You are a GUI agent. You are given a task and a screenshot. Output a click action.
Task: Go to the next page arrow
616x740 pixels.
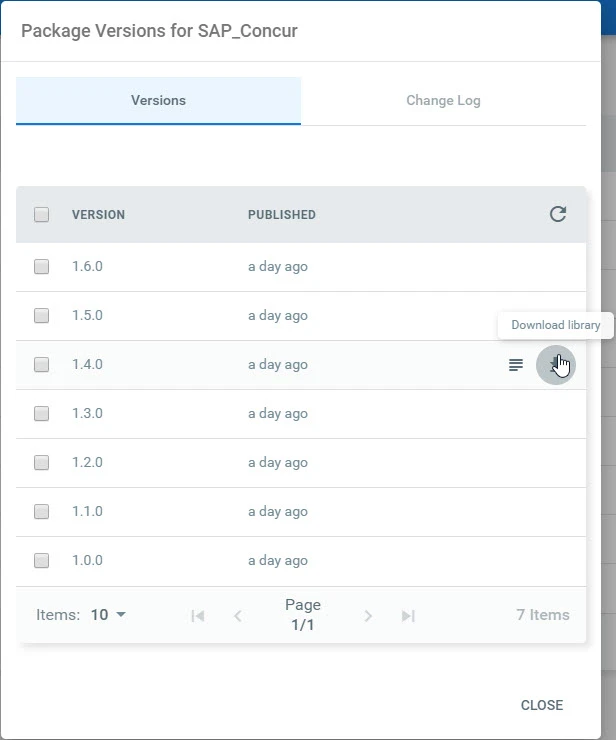point(368,615)
